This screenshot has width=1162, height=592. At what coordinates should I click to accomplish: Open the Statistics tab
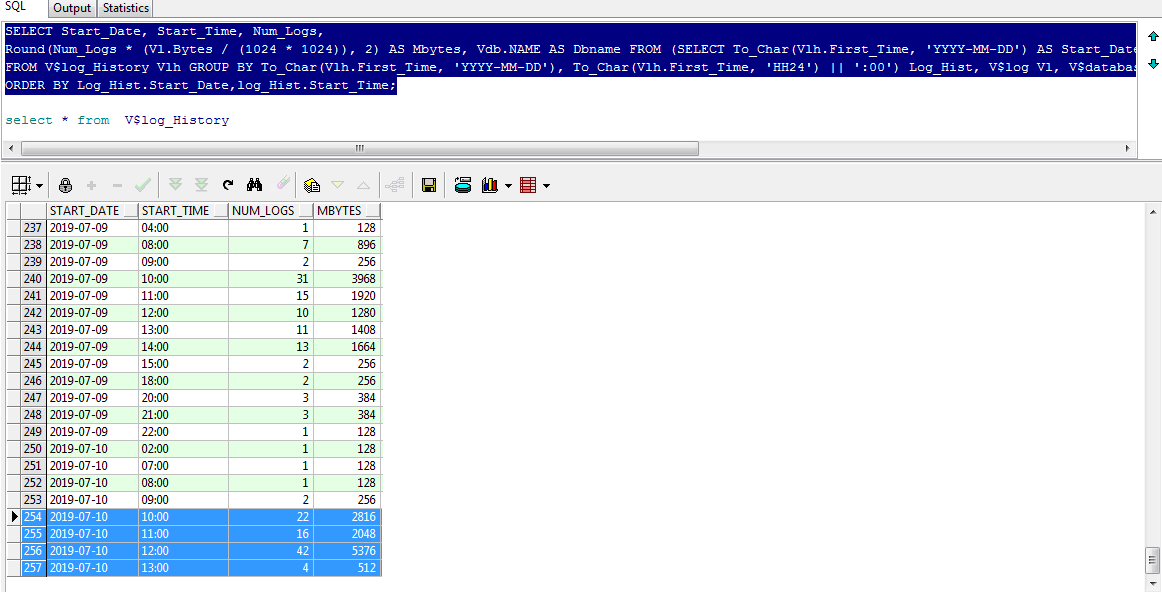coord(126,8)
